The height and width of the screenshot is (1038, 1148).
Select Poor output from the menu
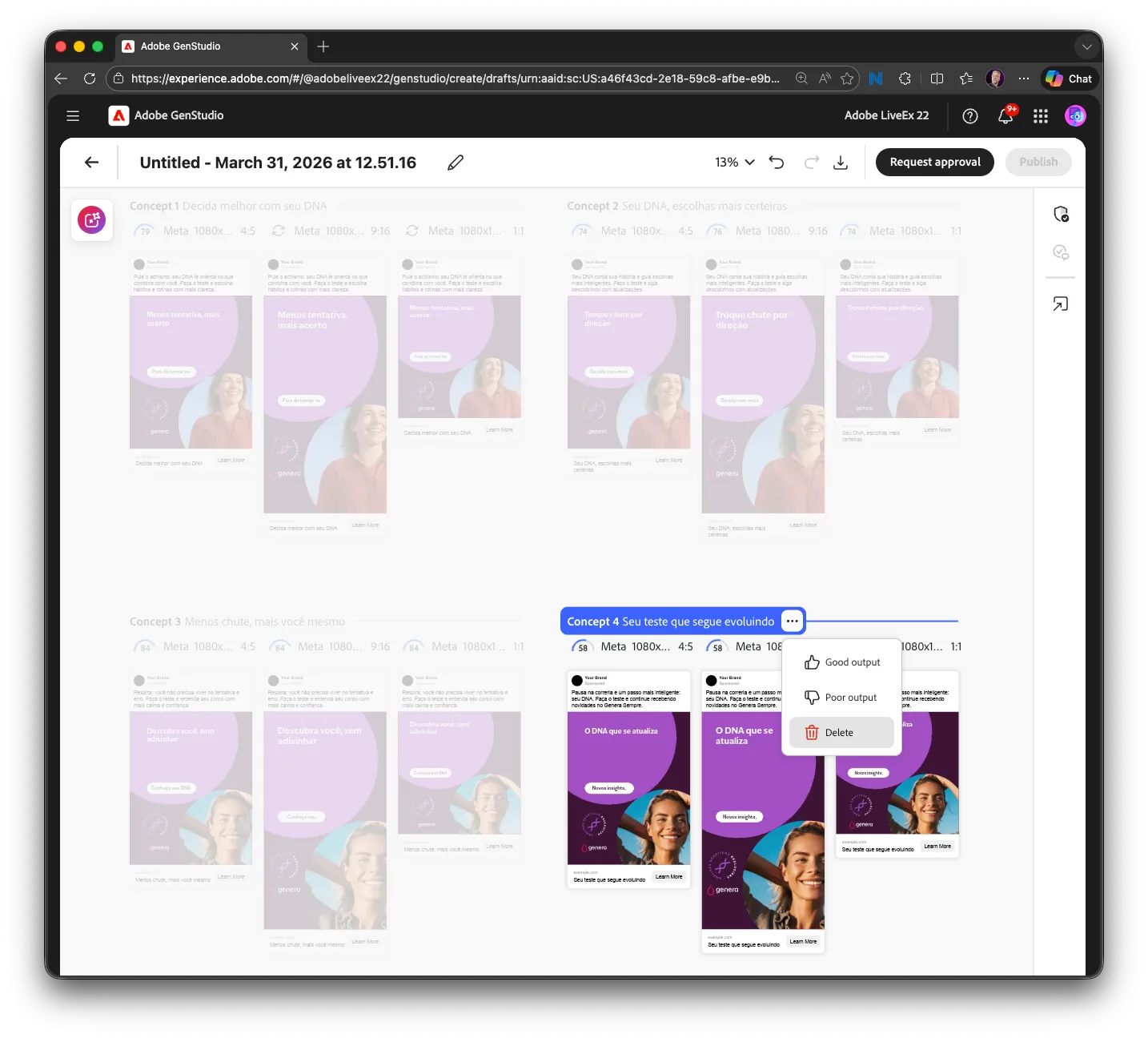point(841,698)
